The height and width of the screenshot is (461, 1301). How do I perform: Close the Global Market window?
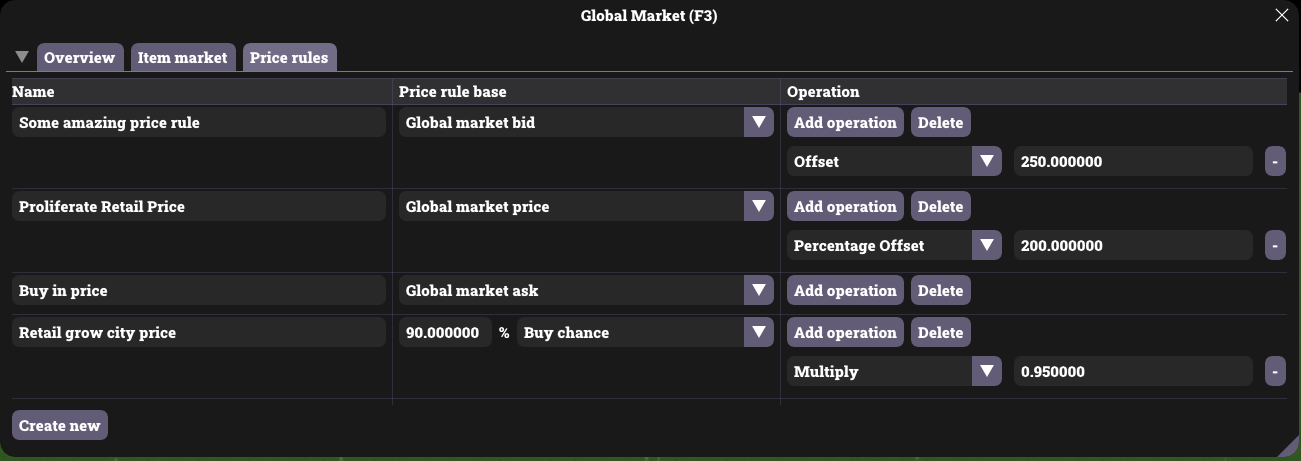(x=1281, y=15)
